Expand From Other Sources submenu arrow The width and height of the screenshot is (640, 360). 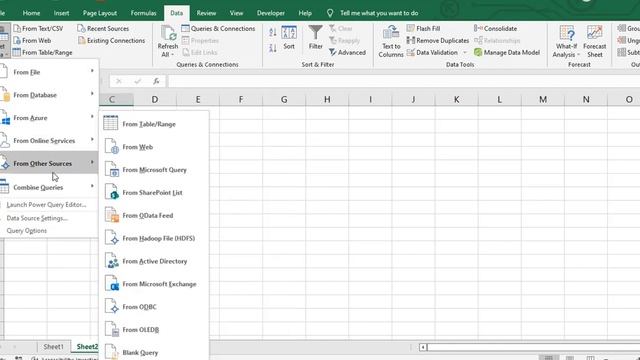(92, 162)
